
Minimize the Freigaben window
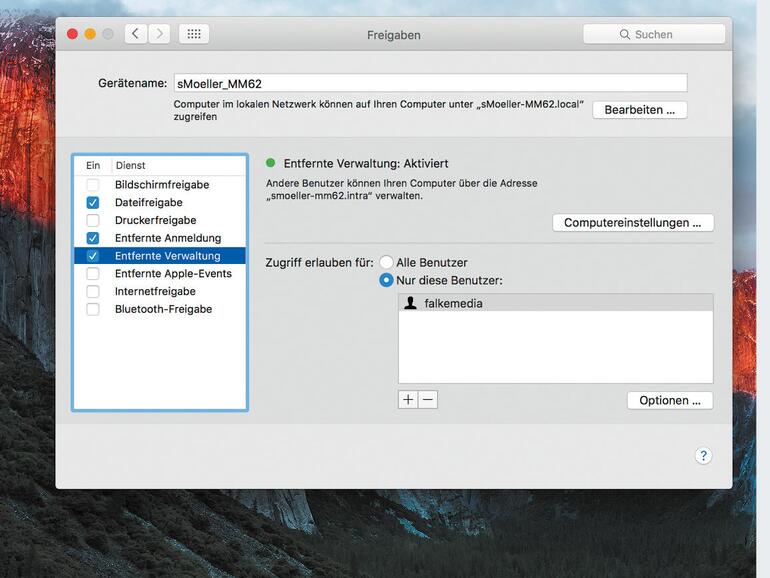click(90, 34)
